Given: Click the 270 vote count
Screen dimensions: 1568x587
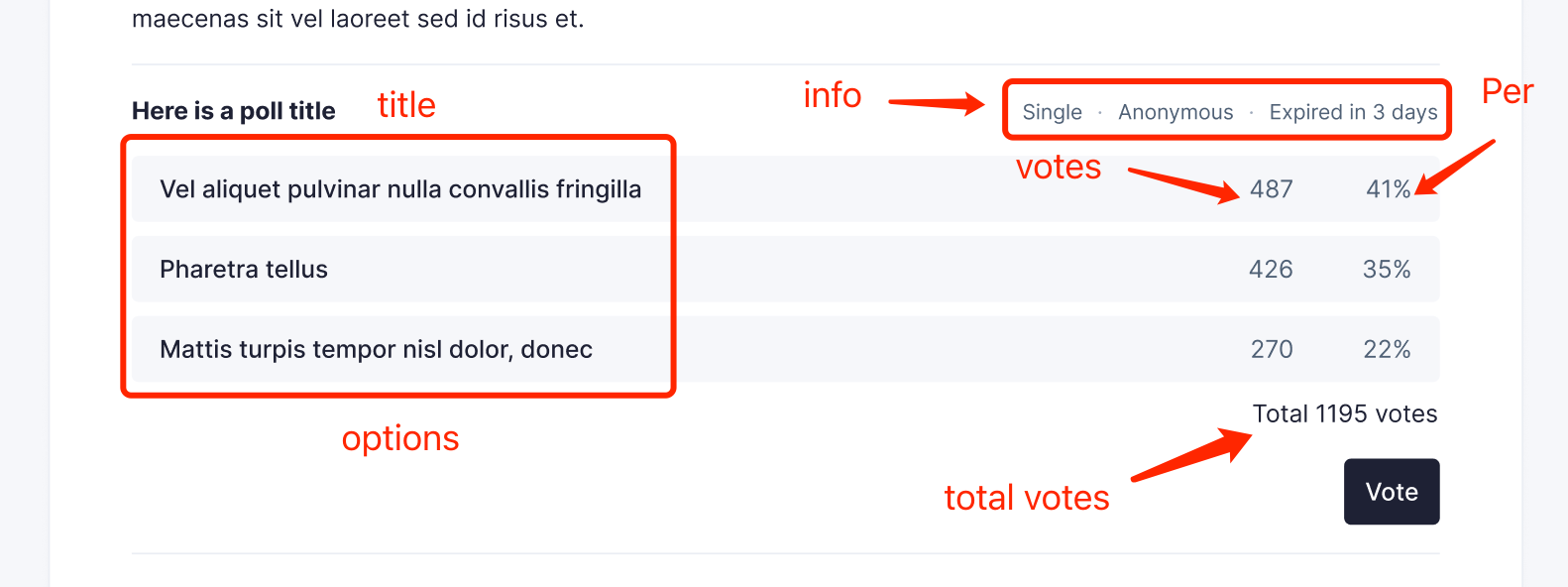Looking at the screenshot, I should tap(1271, 349).
